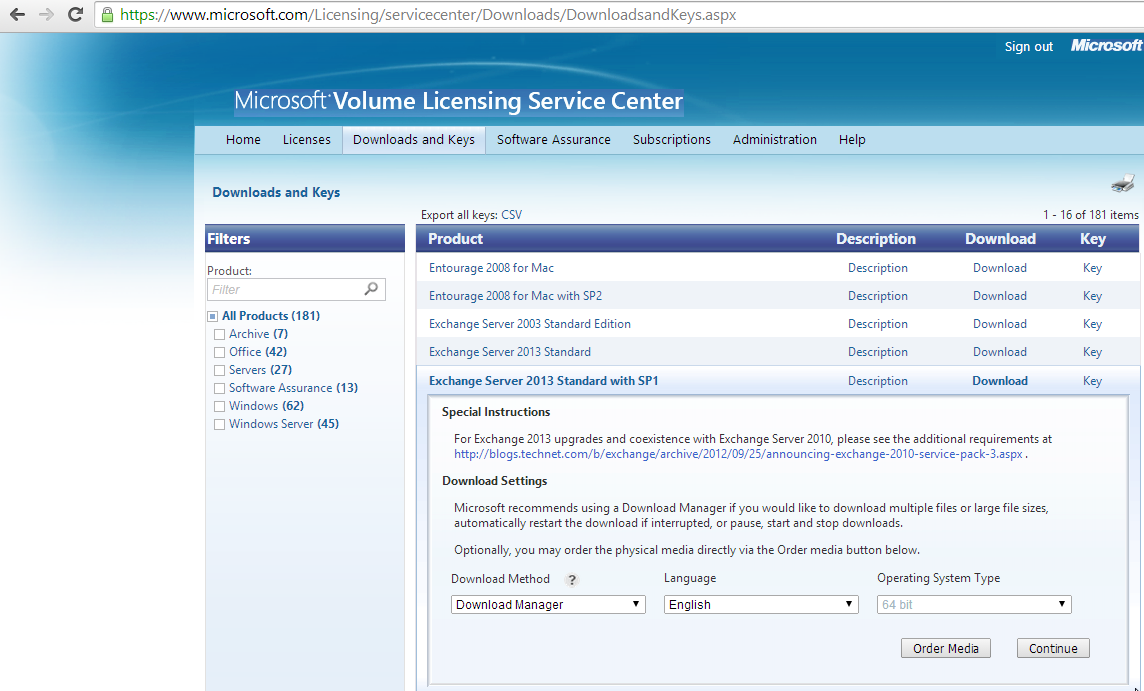Click the Microsoft logo in header

[1106, 46]
